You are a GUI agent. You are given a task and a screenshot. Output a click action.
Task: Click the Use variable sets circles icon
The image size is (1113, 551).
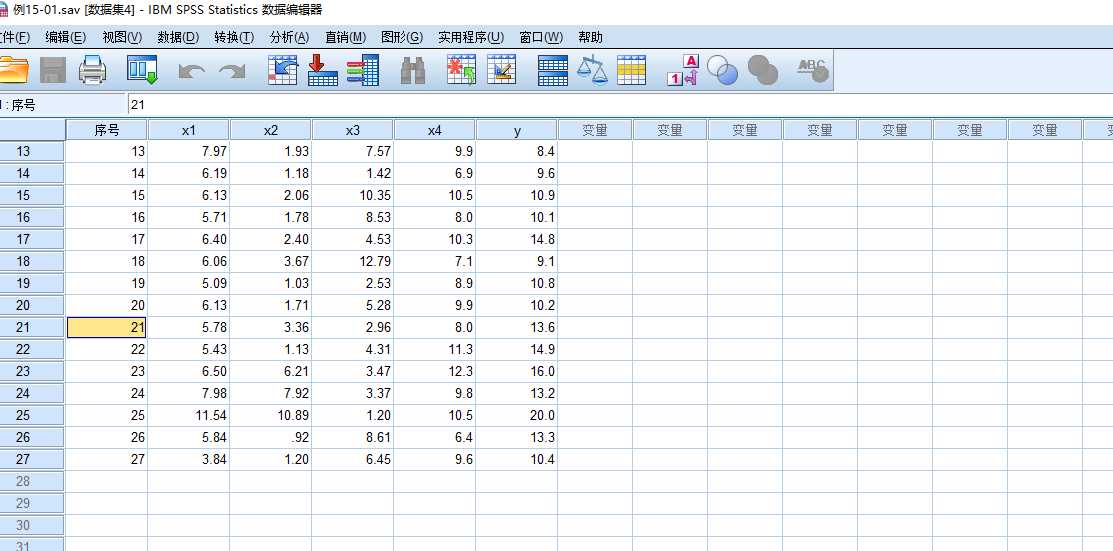point(723,70)
